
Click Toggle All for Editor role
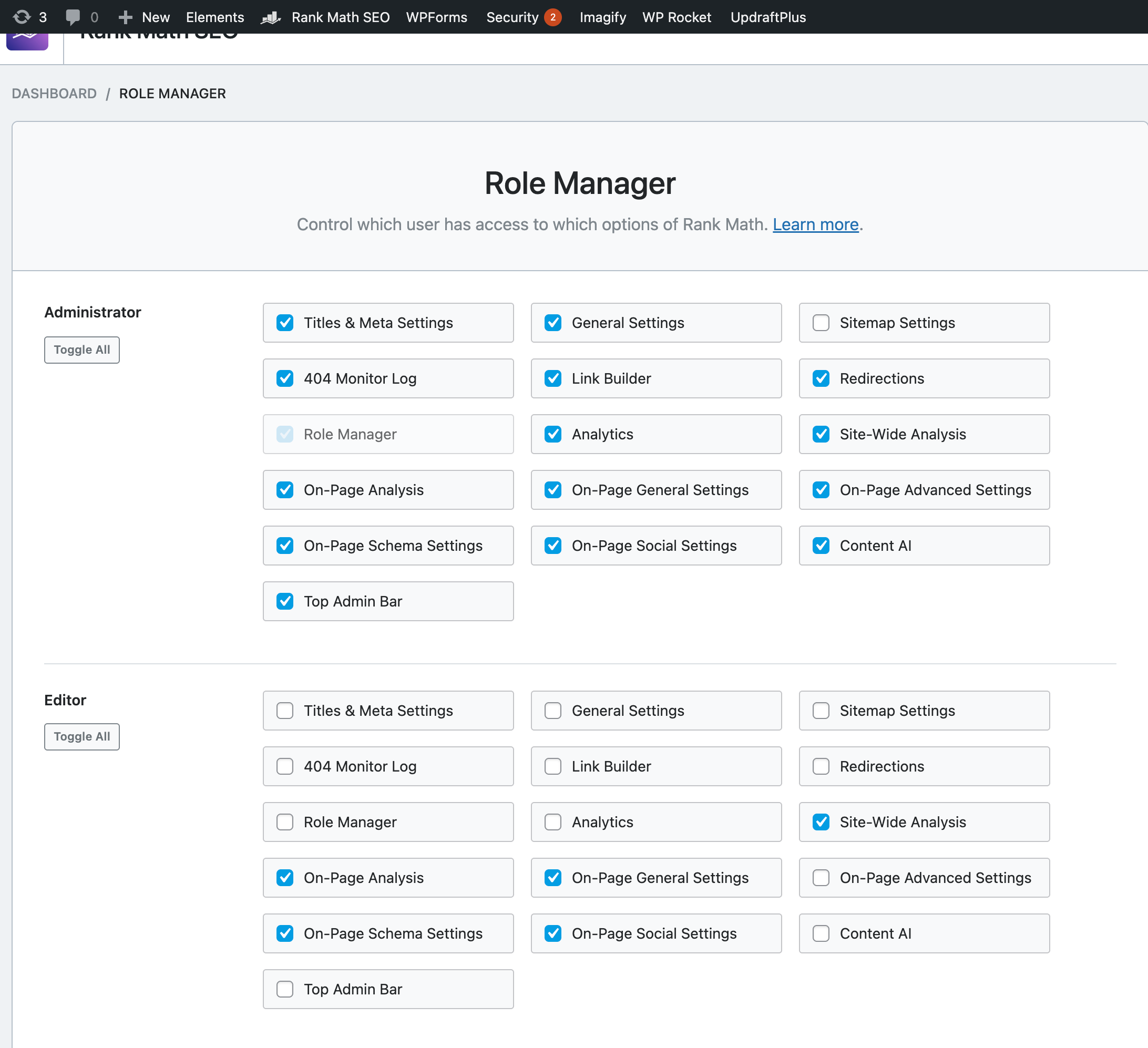pos(82,737)
